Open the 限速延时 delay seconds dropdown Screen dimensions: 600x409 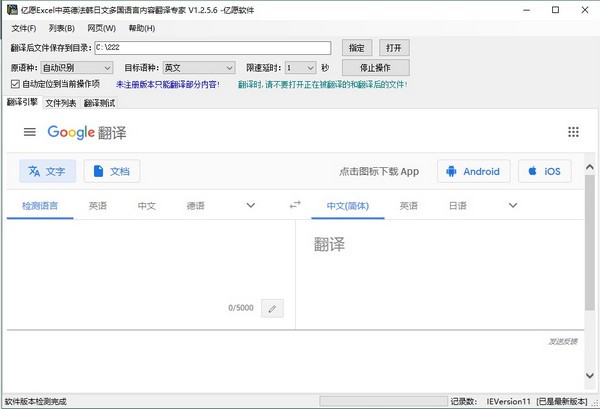[x=301, y=68]
